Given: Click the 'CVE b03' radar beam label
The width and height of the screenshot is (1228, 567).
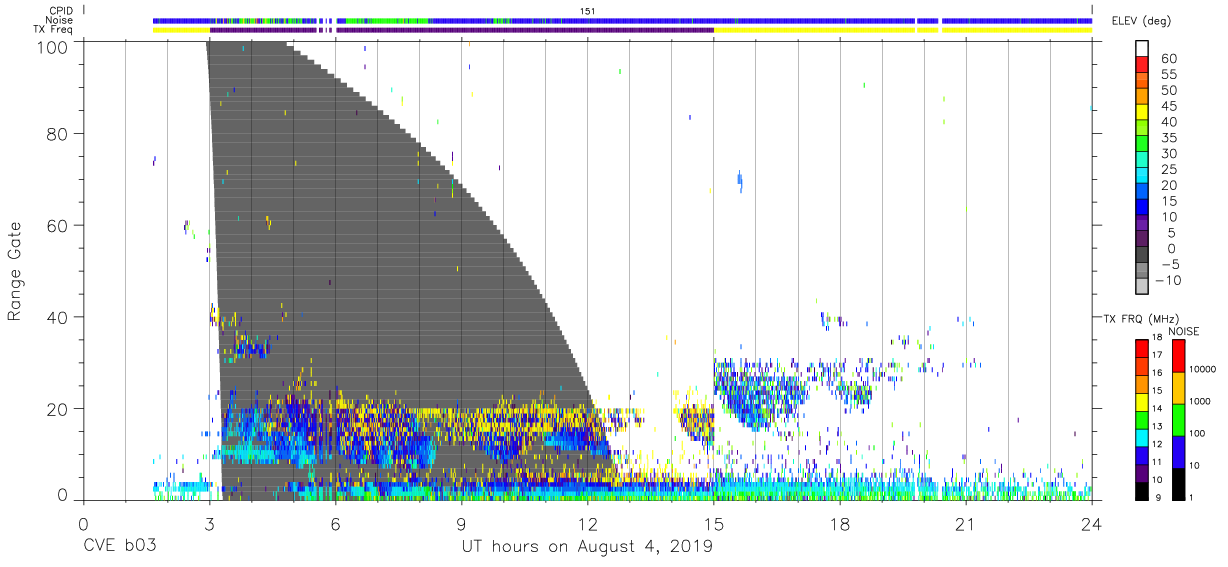Looking at the screenshot, I should point(122,546).
